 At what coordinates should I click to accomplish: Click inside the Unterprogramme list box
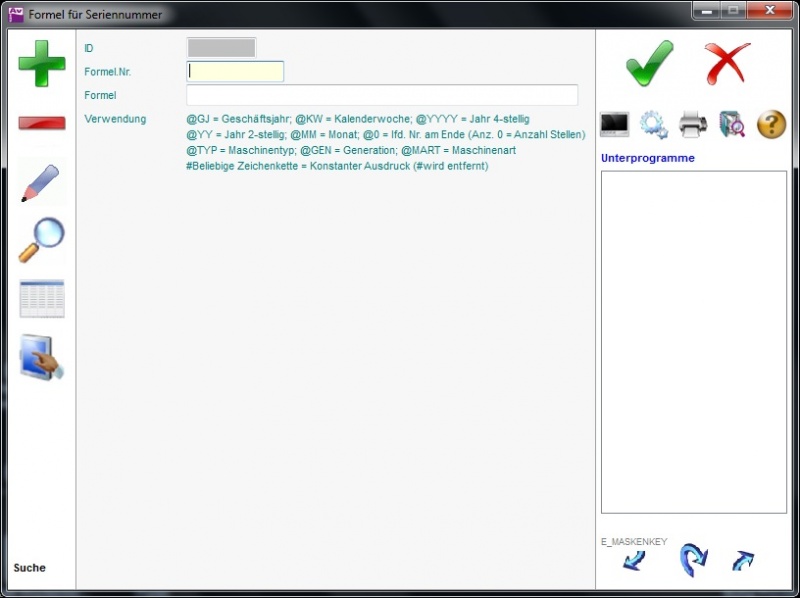[693, 340]
